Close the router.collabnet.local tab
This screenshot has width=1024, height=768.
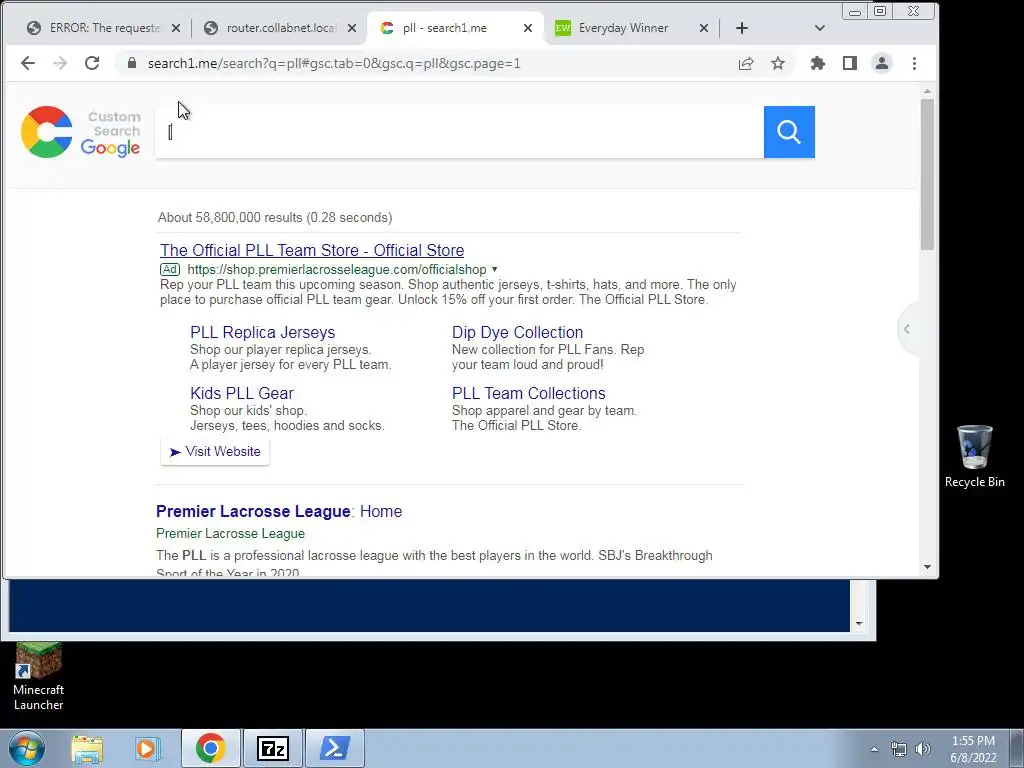[x=352, y=28]
